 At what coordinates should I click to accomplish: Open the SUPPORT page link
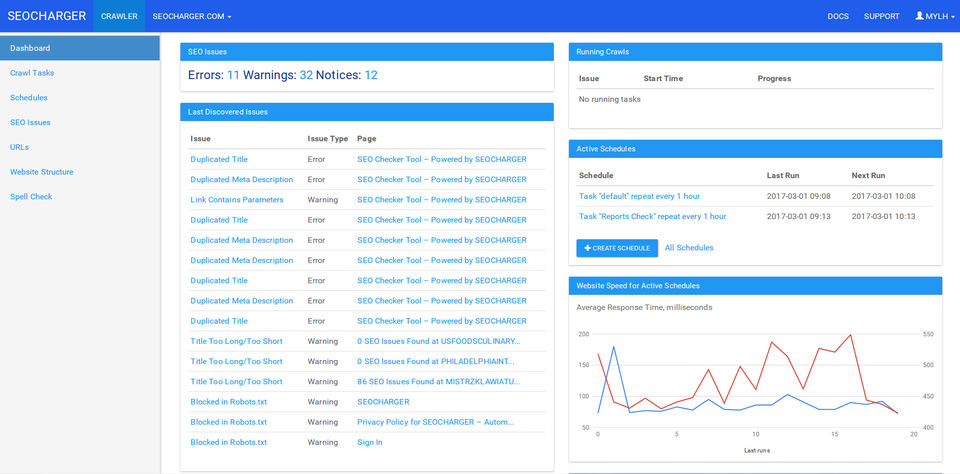pyautogui.click(x=881, y=16)
